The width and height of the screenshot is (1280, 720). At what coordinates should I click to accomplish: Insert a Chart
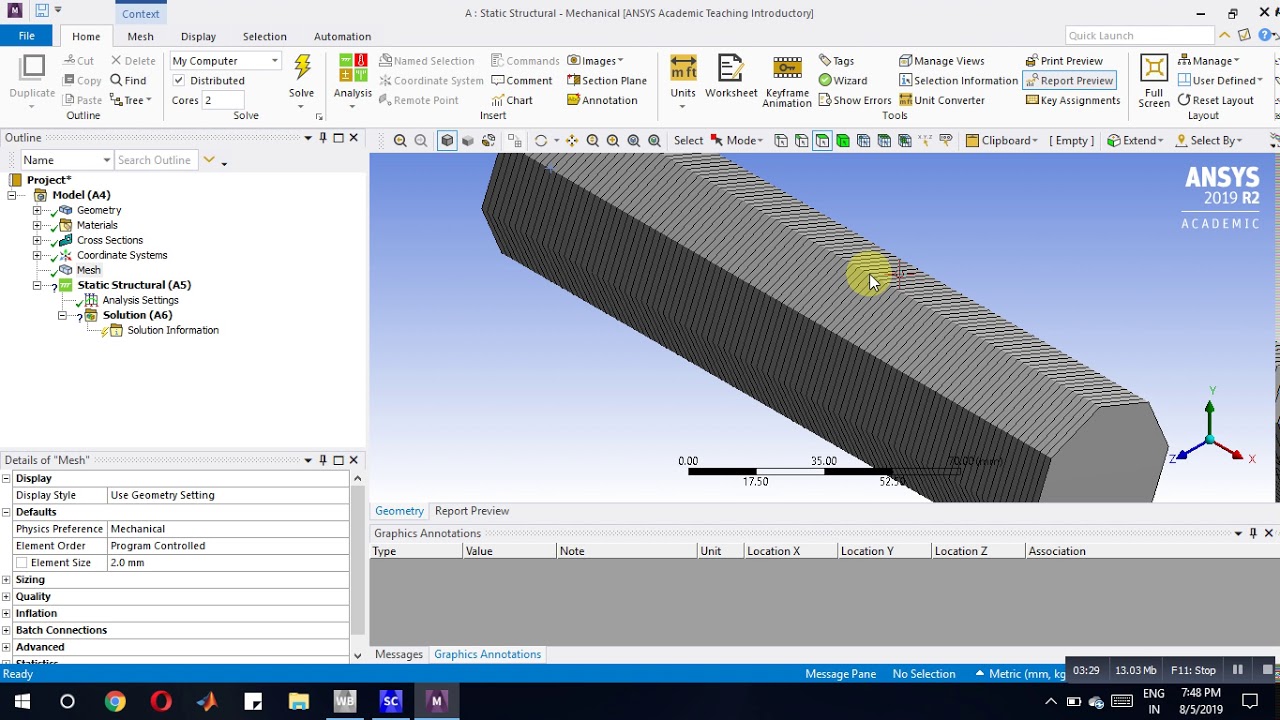tap(512, 100)
